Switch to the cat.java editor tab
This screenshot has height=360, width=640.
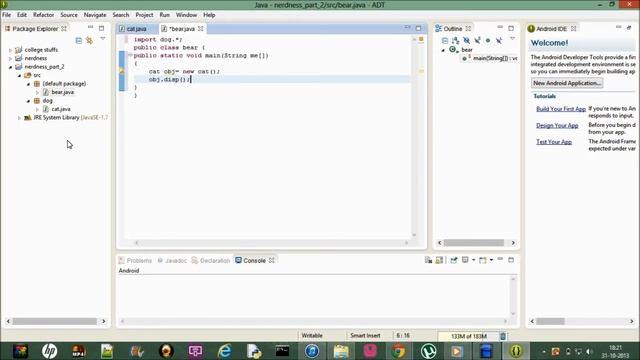click(136, 29)
